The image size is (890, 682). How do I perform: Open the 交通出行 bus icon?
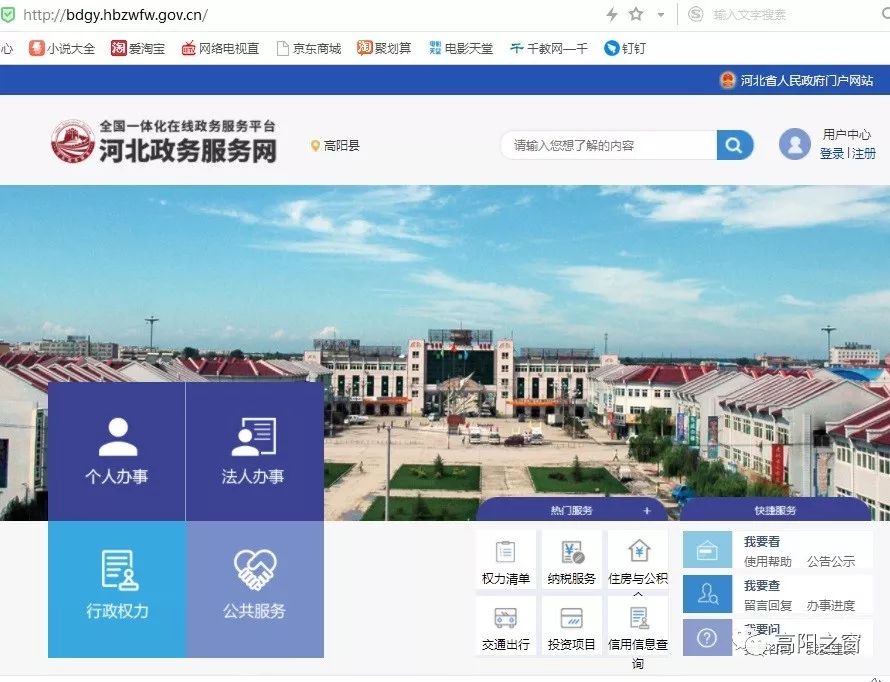click(x=505, y=618)
